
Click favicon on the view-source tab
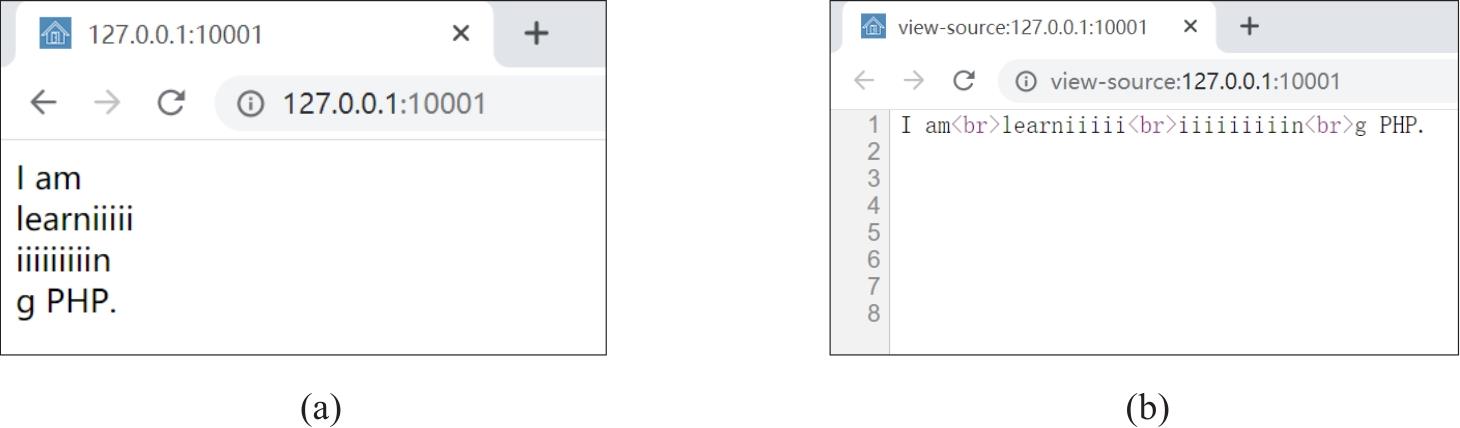(874, 27)
